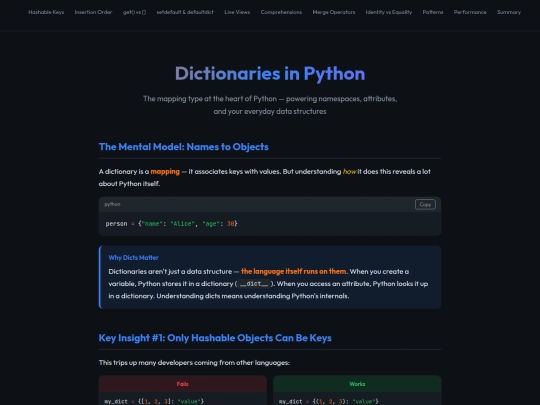Click the green 'Works' example header
540x405 pixels.
(x=357, y=384)
